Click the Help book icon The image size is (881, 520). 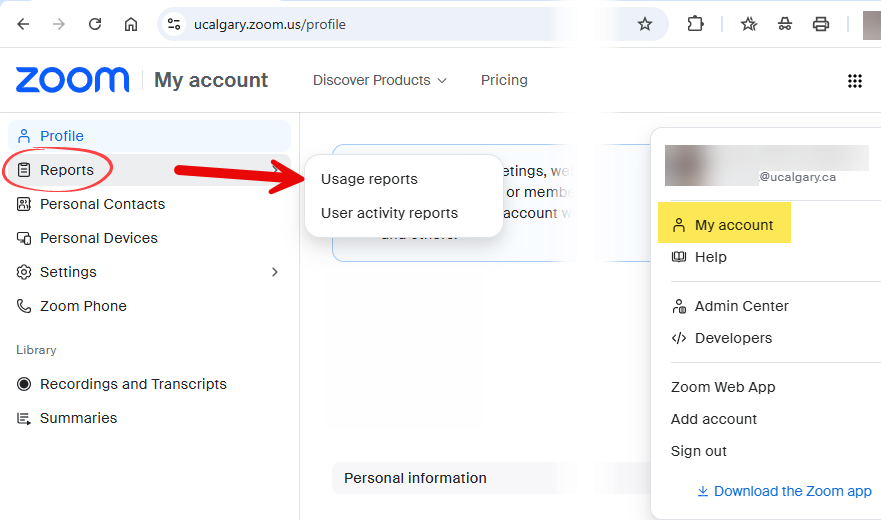[x=679, y=257]
